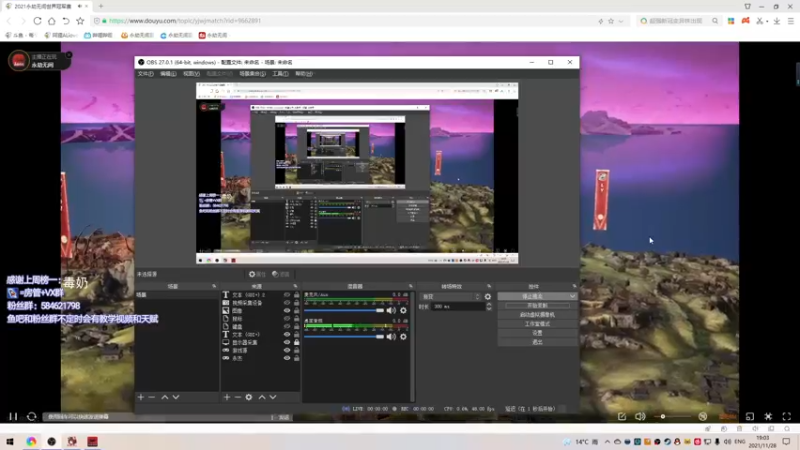Viewport: 800px width, 450px height.
Task: Mute the first mixer channel speaker icon
Action: pyautogui.click(x=391, y=310)
